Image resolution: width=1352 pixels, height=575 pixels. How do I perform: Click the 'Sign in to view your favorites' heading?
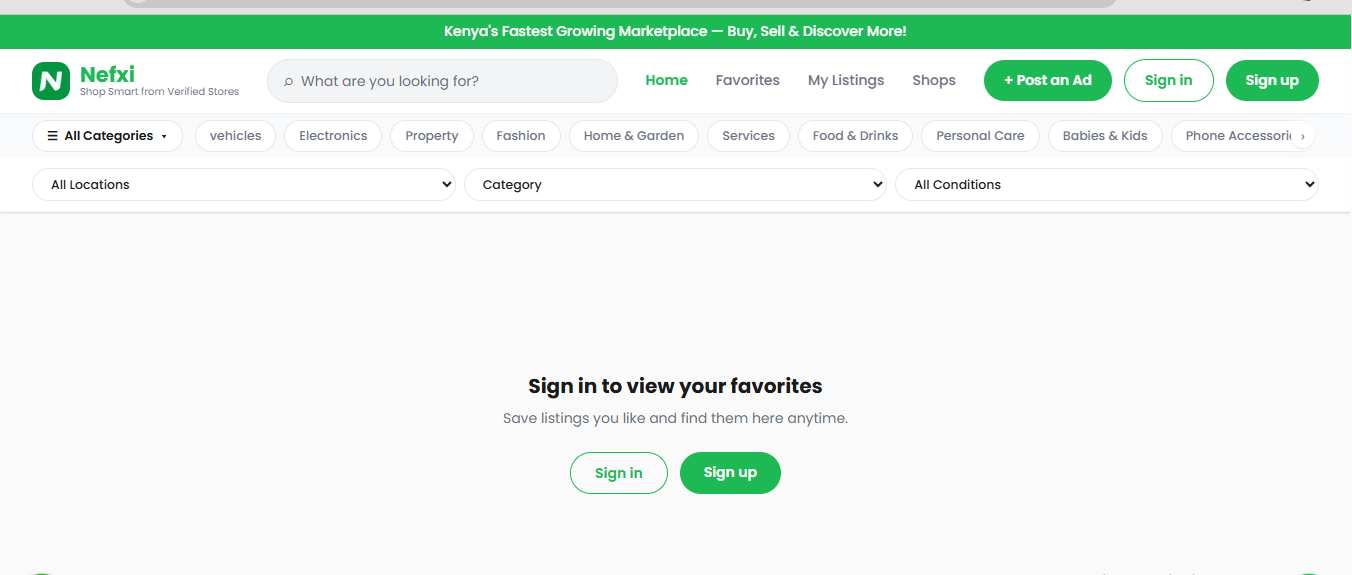(x=675, y=386)
